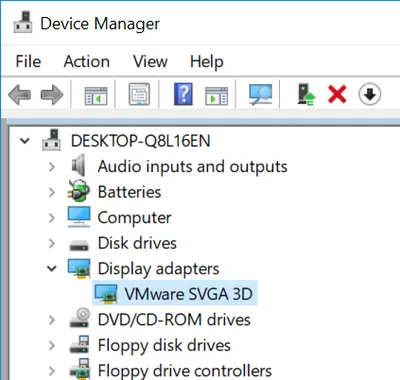400x380 pixels.
Task: Collapse the DESKTOP-Q8L16EN root node
Action: [x=25, y=141]
